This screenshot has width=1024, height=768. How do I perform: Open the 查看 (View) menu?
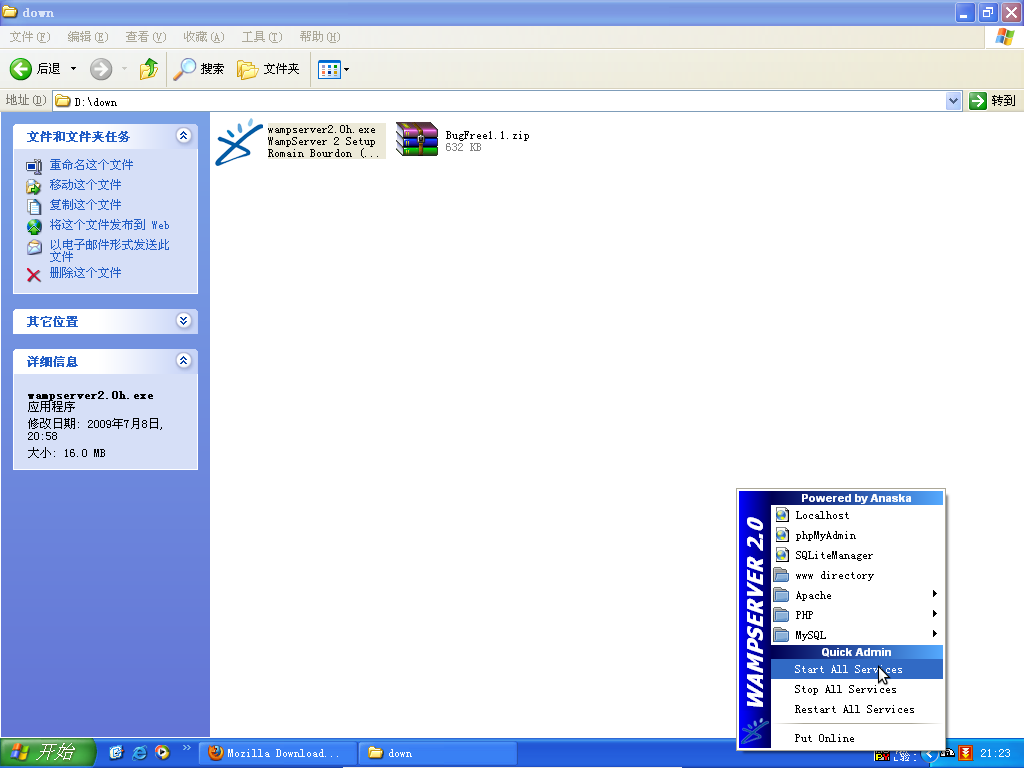146,37
